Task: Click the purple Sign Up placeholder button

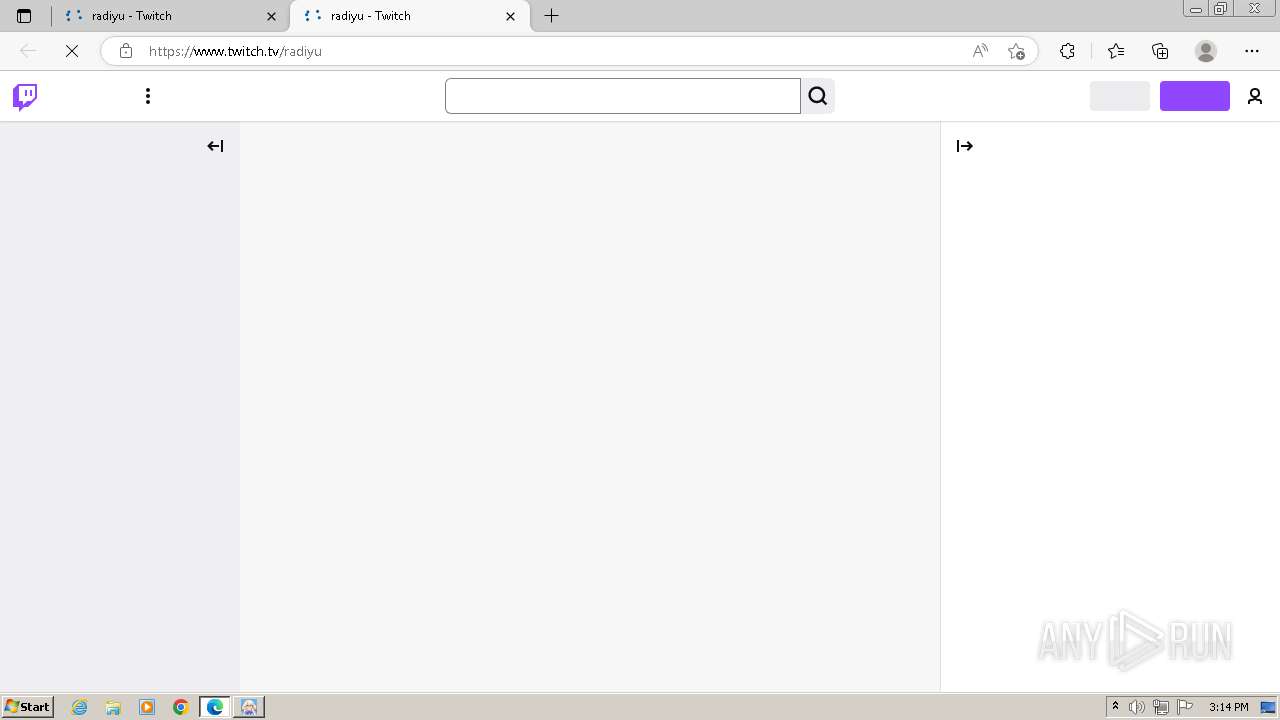Action: click(x=1195, y=96)
